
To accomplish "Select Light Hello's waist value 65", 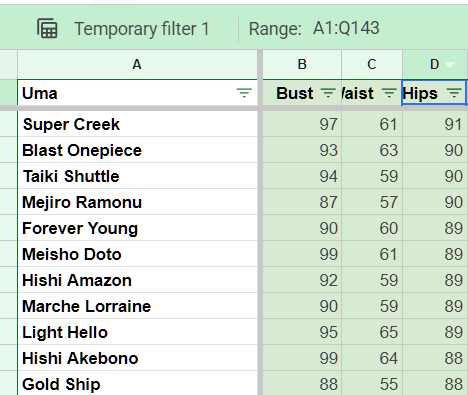I will point(372,332).
